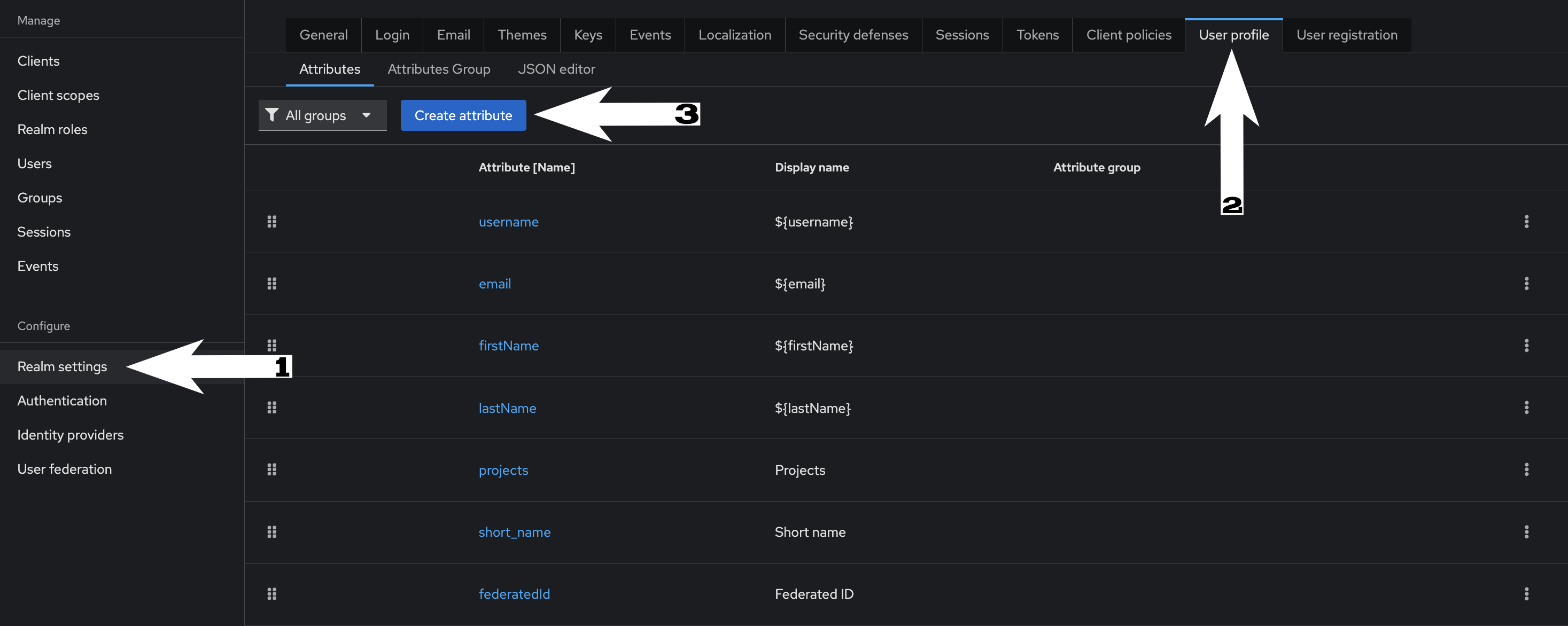Expand the All groups filter dropdown
The image size is (1568, 626).
point(323,115)
